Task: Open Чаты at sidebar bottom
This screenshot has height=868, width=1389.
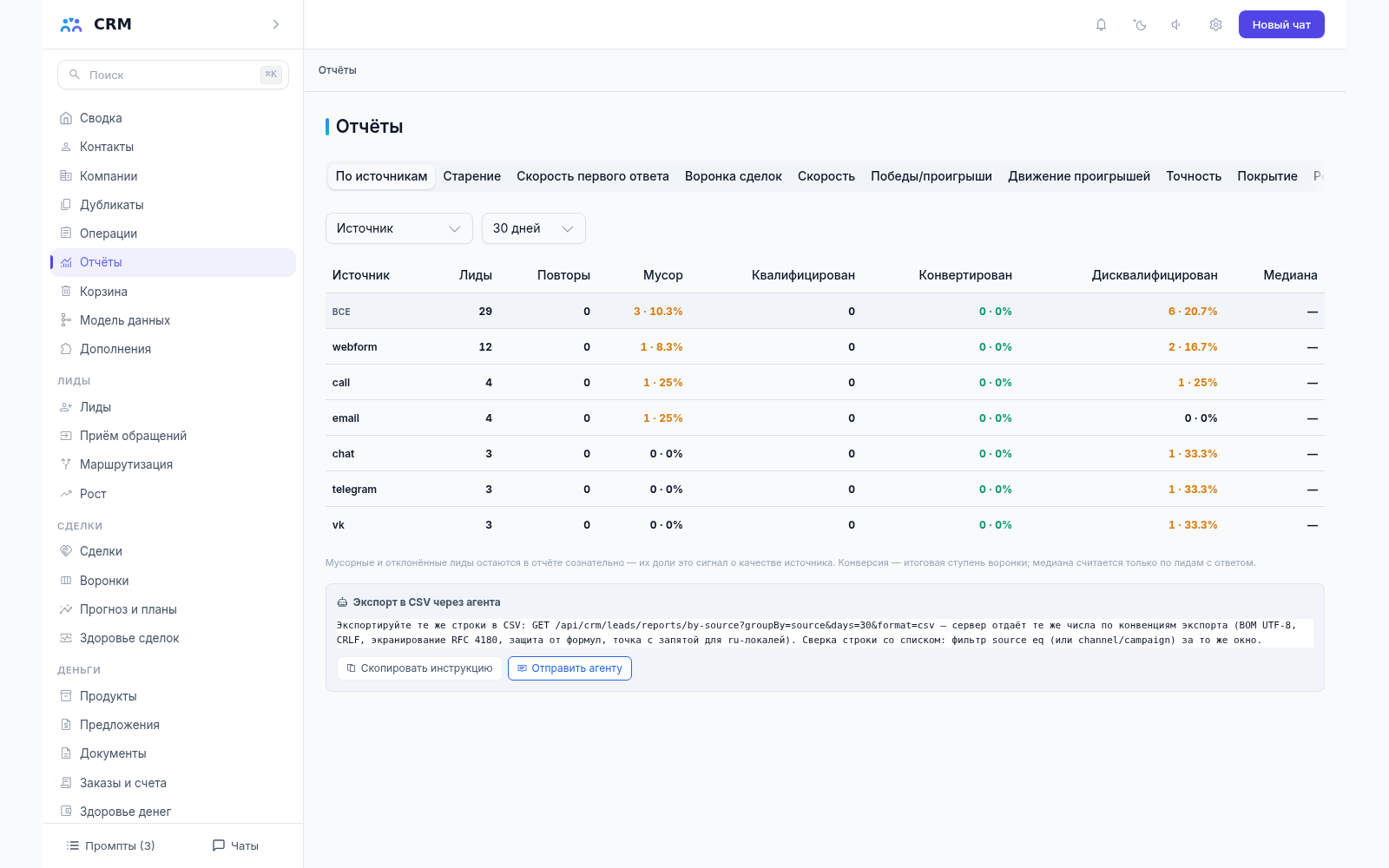Action: coord(236,845)
